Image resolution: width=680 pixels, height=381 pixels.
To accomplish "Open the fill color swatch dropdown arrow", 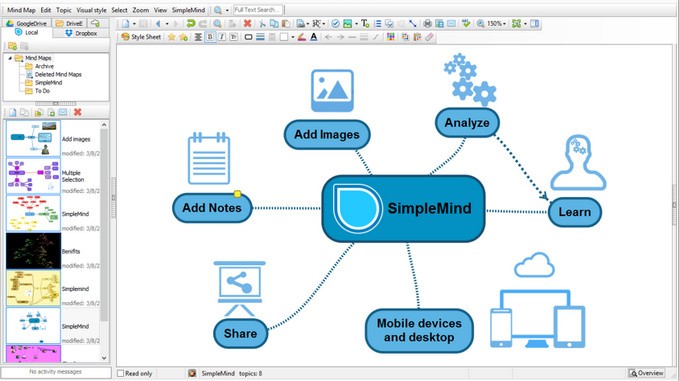I will [293, 37].
